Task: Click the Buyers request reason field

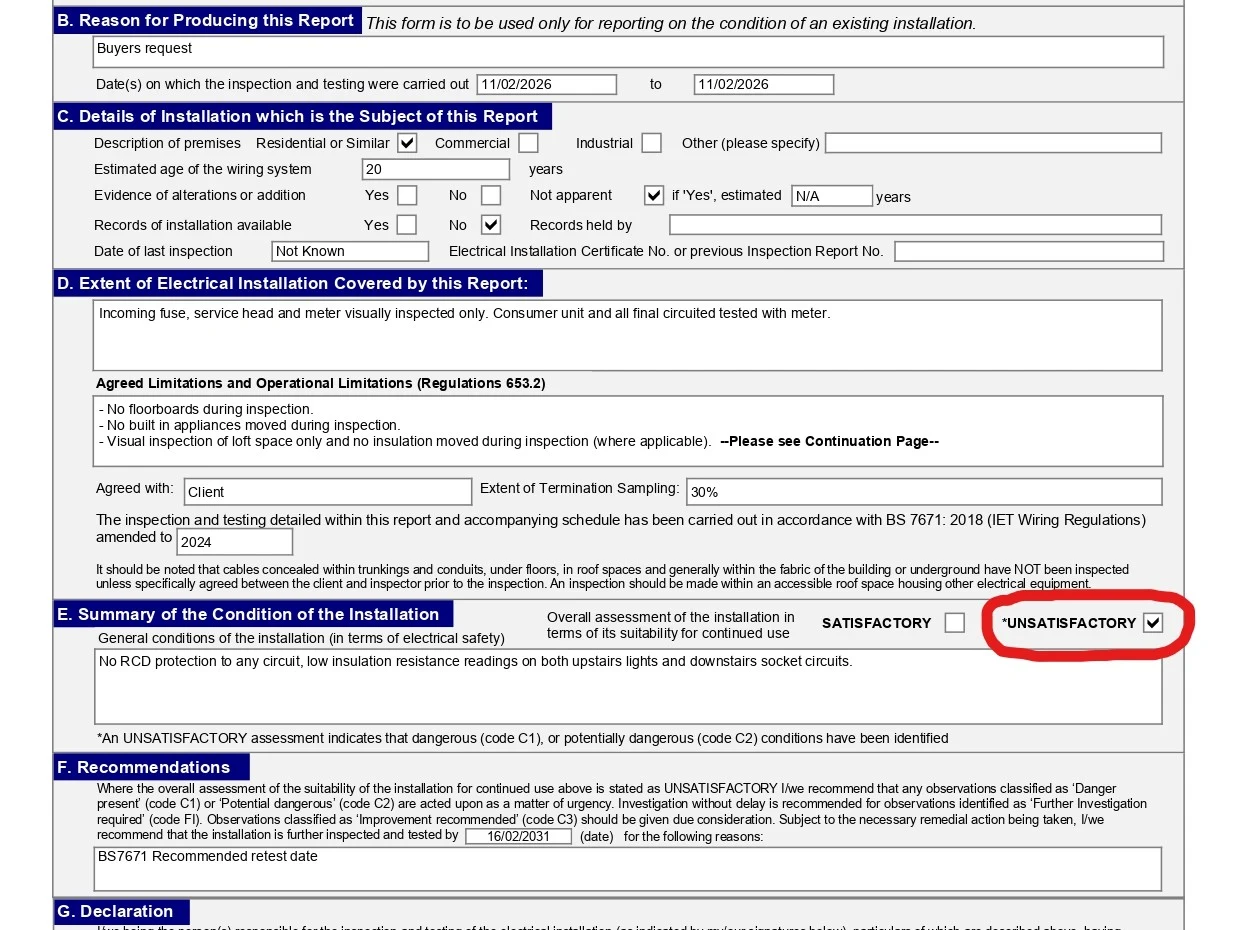Action: [628, 52]
